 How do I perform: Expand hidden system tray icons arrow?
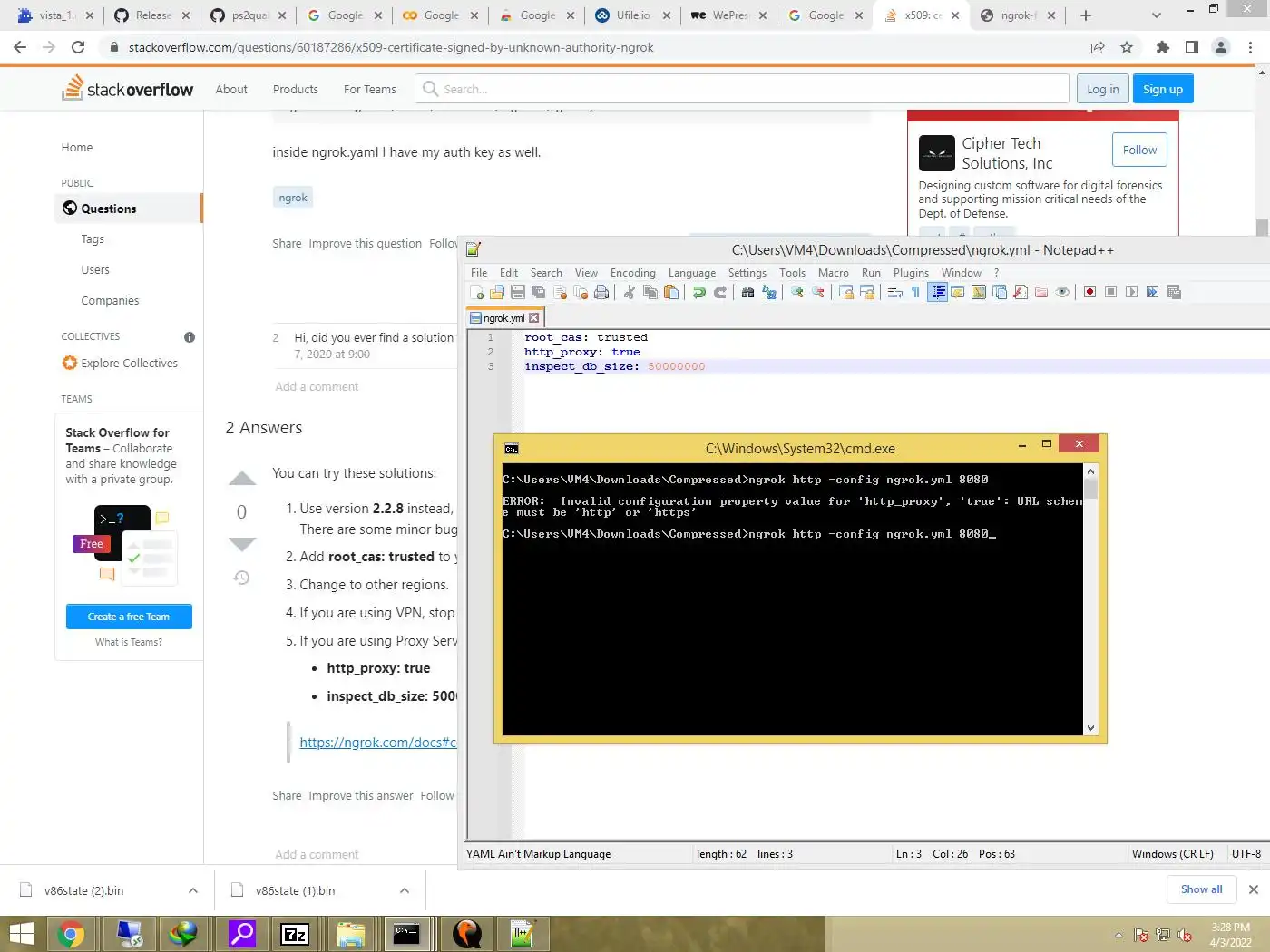pos(1119,935)
